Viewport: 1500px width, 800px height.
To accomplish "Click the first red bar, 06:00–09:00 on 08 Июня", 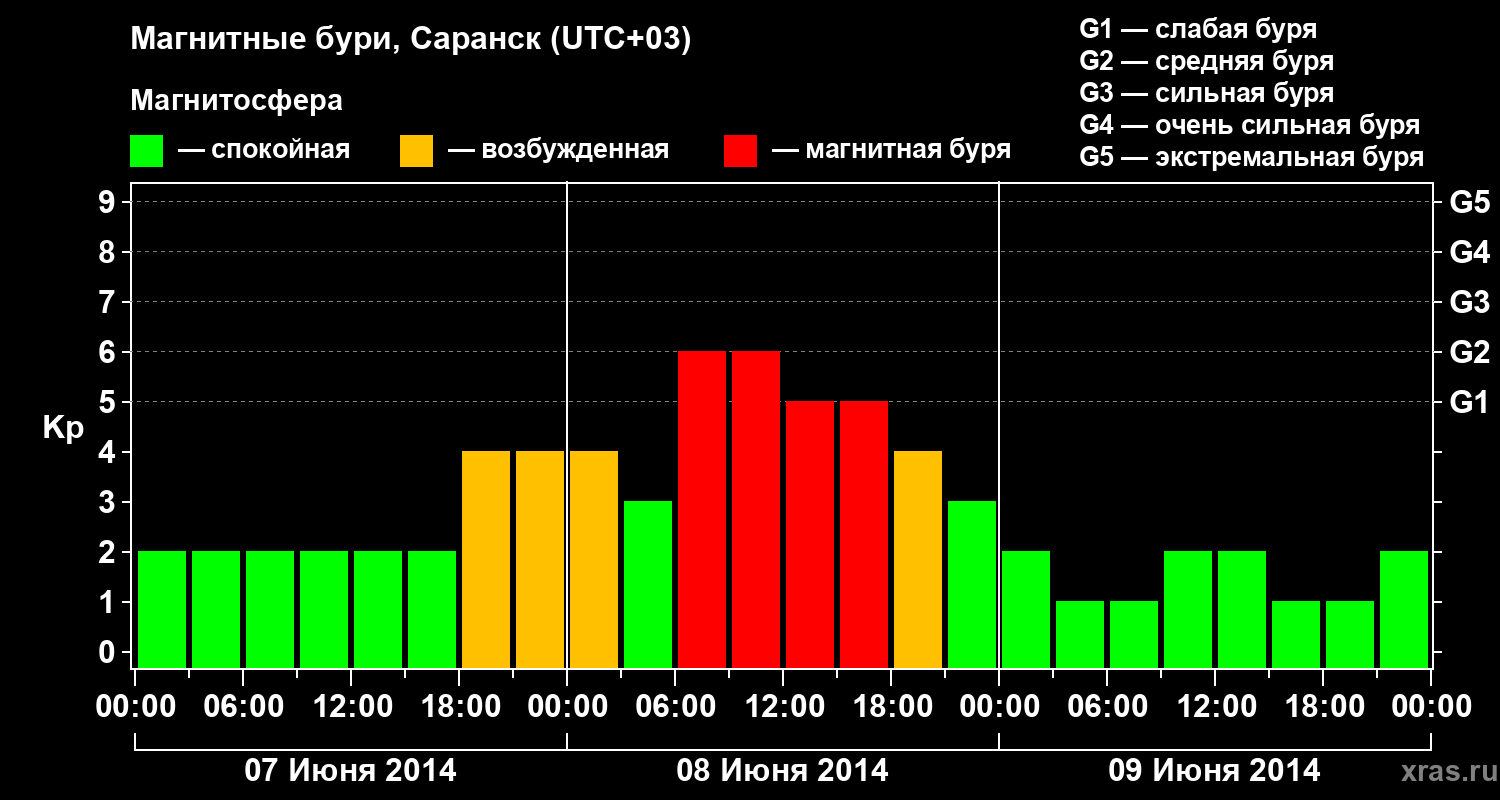I will tap(702, 510).
